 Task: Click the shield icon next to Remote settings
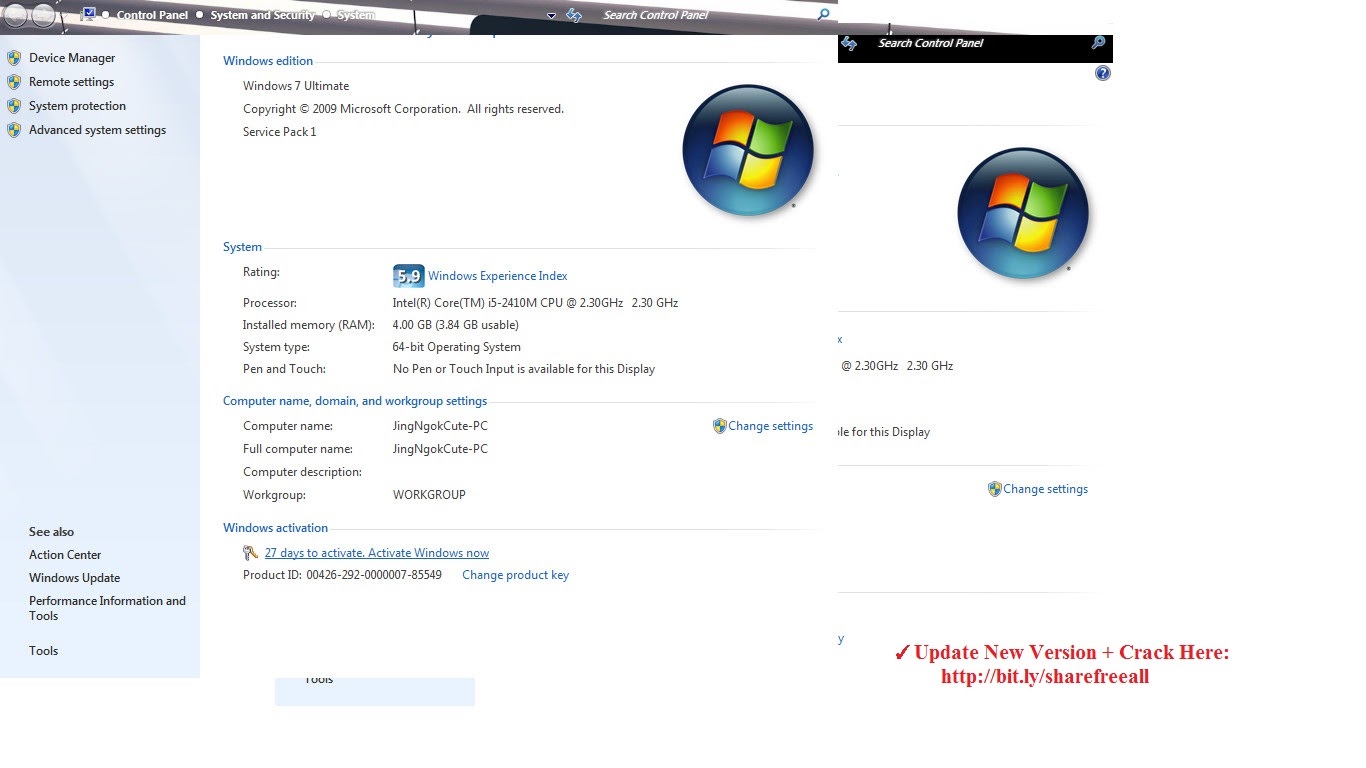click(x=14, y=82)
